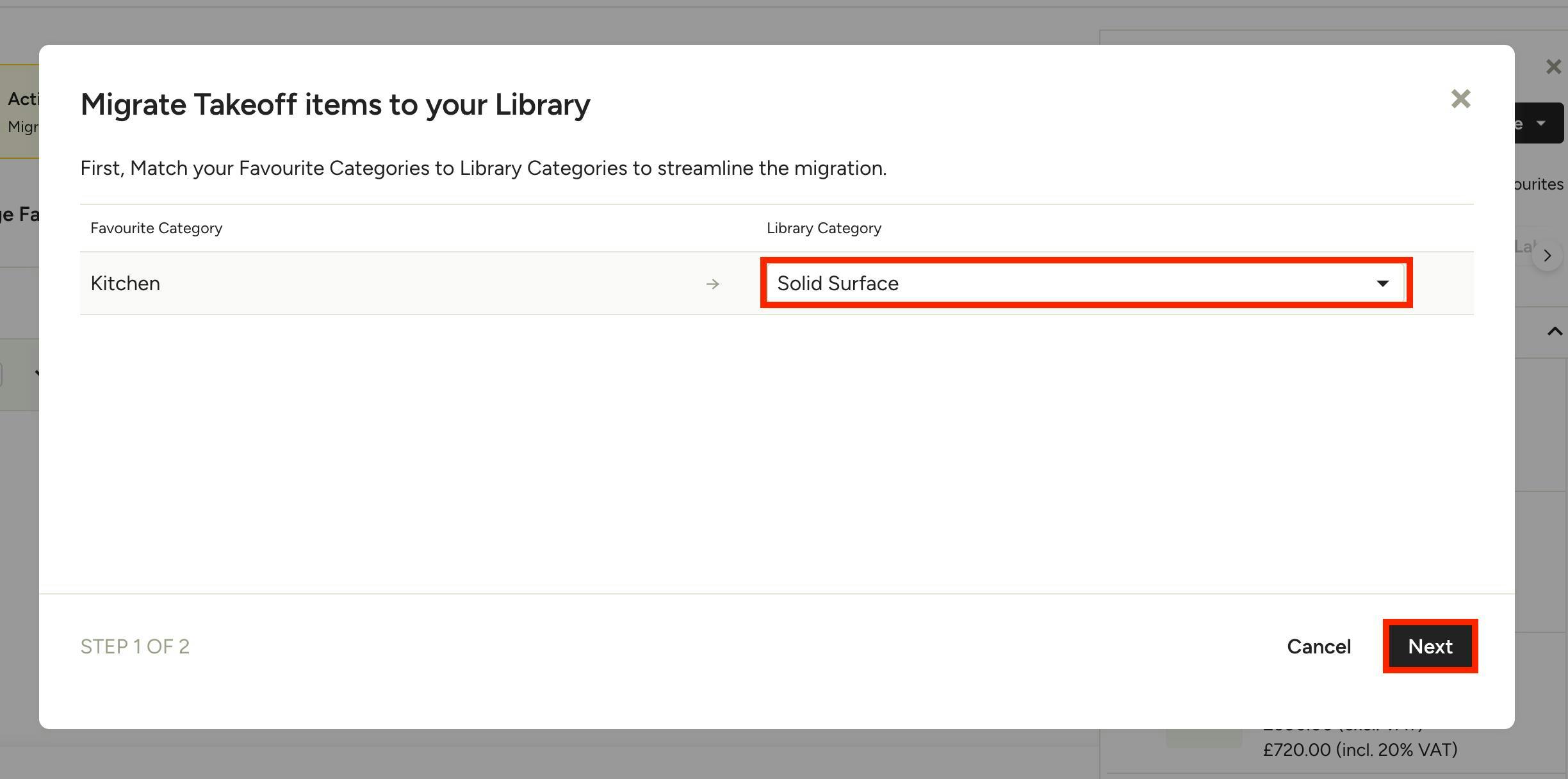Toggle the partially visible background checkbox

coord(1,374)
